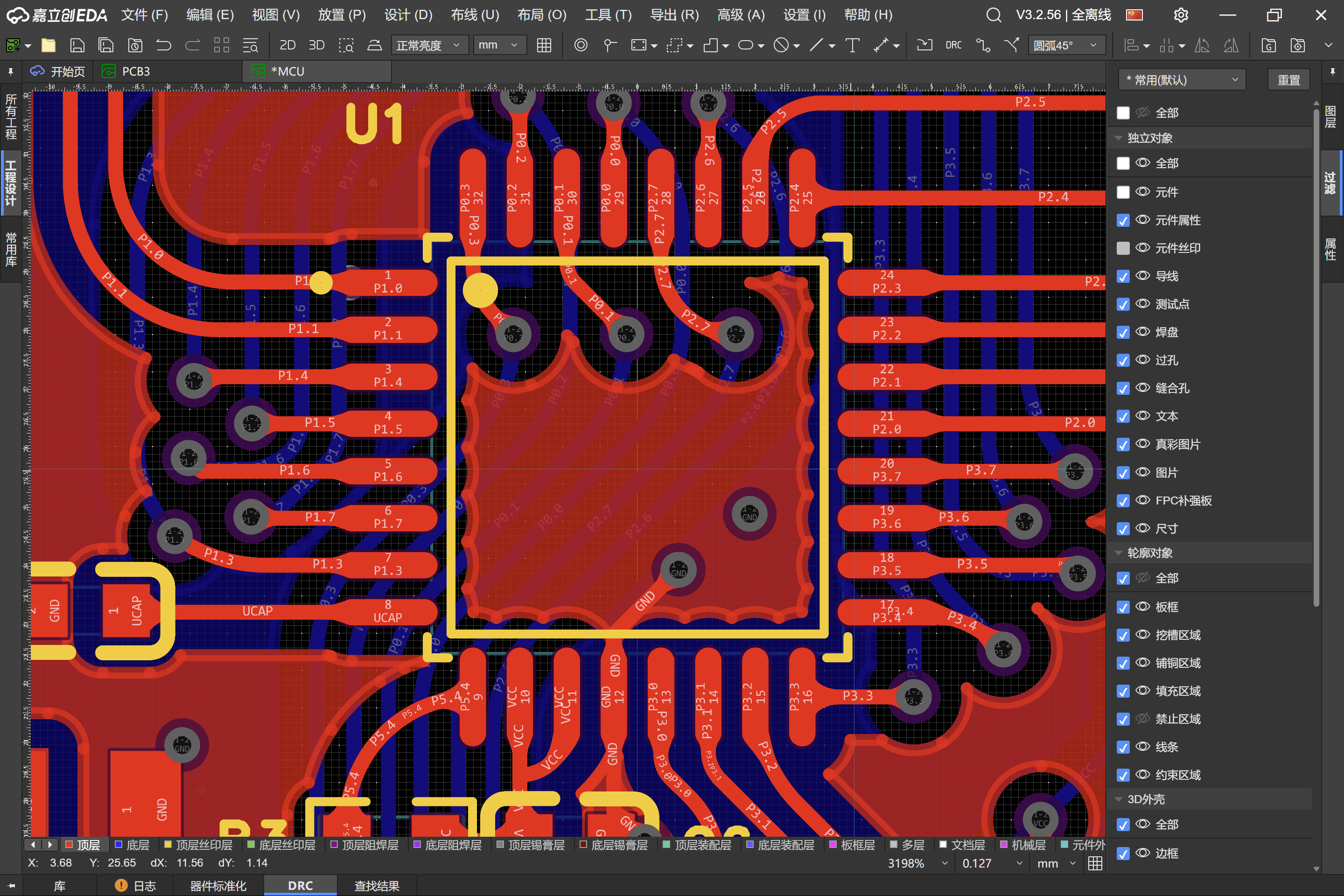This screenshot has width=1344, height=896.
Task: Click the undo arrow icon
Action: 163,45
